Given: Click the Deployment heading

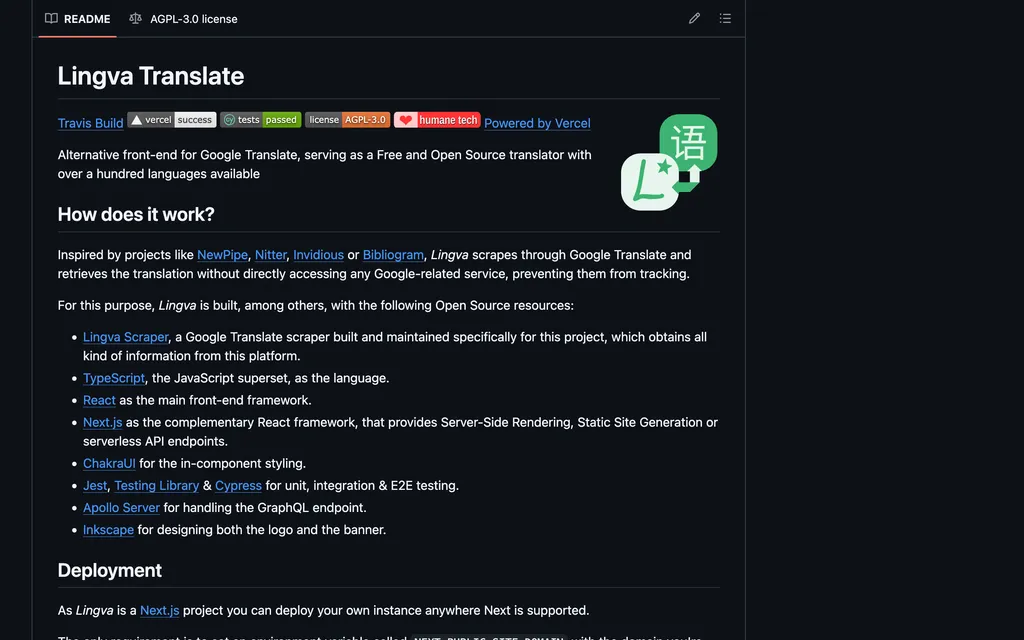Looking at the screenshot, I should [x=110, y=570].
